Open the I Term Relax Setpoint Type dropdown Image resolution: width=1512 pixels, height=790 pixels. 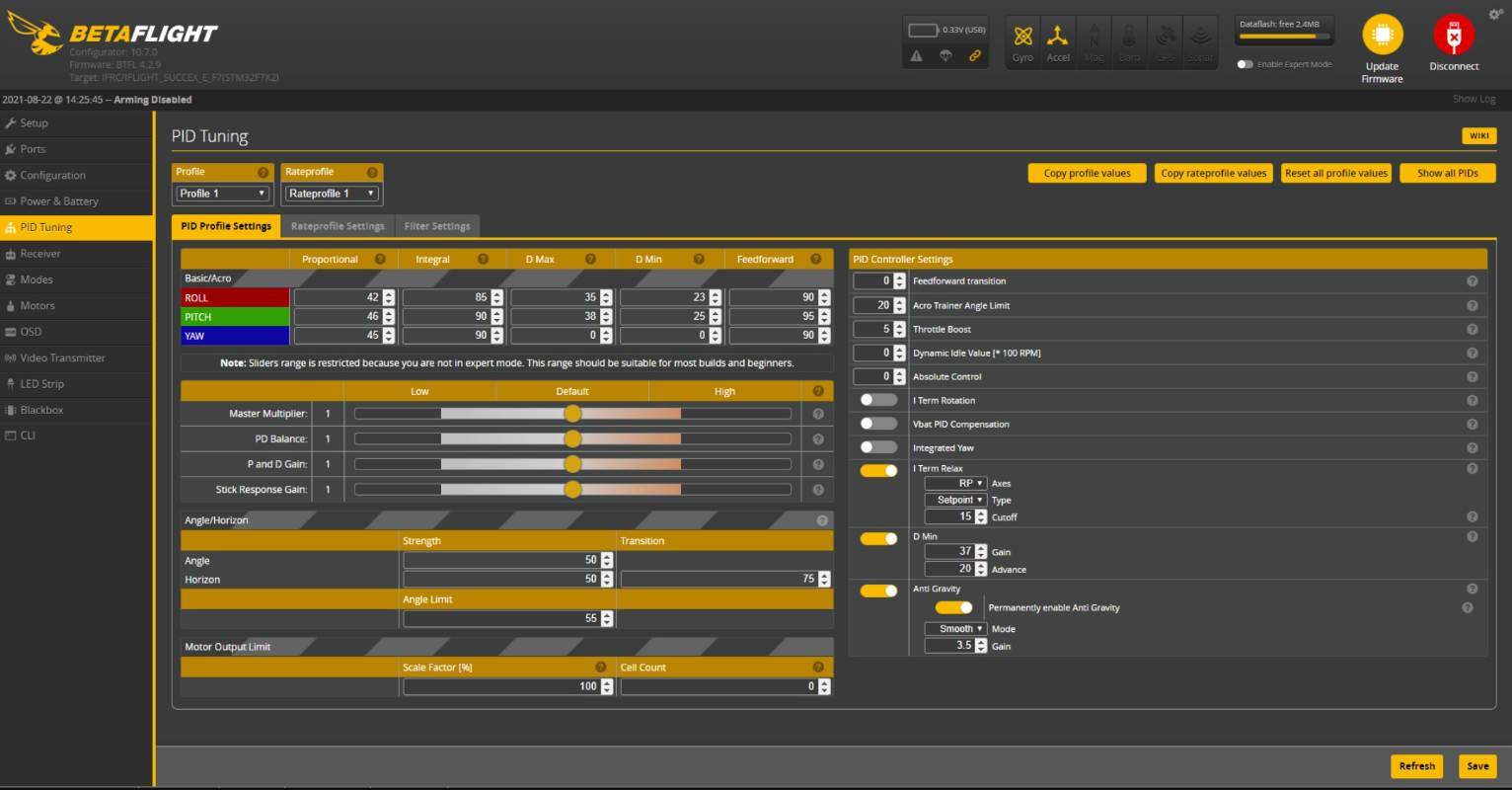coord(955,500)
